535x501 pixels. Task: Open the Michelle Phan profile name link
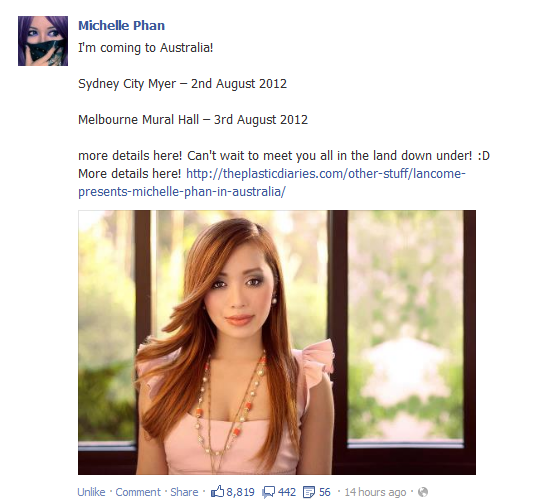tap(121, 26)
